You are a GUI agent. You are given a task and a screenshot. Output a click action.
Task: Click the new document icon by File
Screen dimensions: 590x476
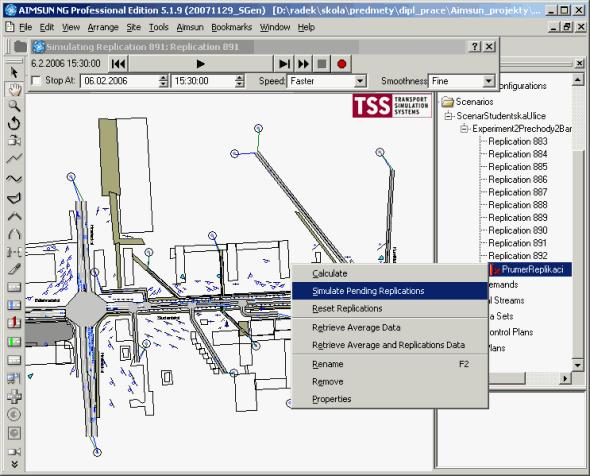pyautogui.click(x=9, y=27)
